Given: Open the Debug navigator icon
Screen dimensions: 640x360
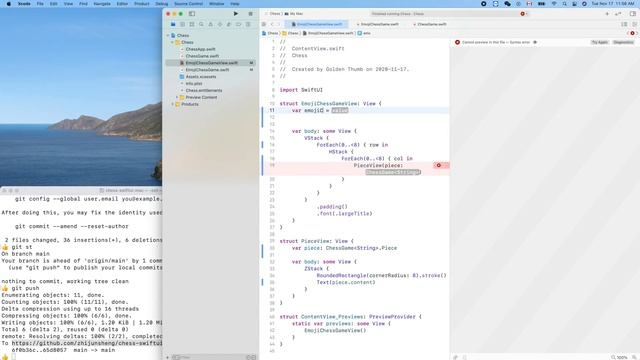Looking at the screenshot, I should (x=229, y=24).
